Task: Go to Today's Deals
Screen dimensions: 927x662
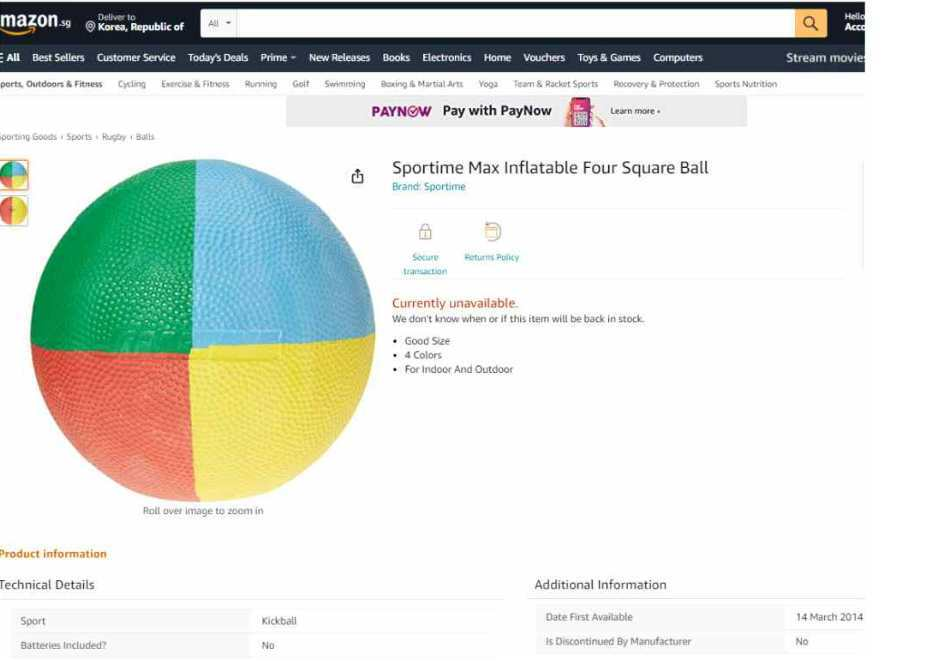Action: [x=218, y=58]
